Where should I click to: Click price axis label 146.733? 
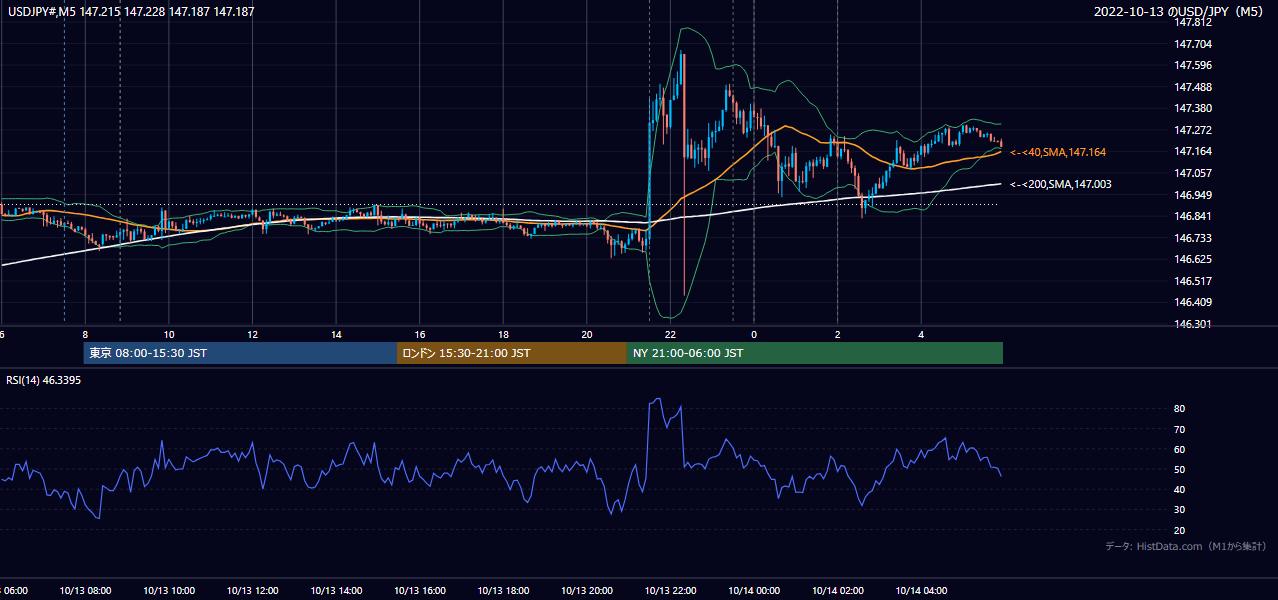[x=1191, y=238]
